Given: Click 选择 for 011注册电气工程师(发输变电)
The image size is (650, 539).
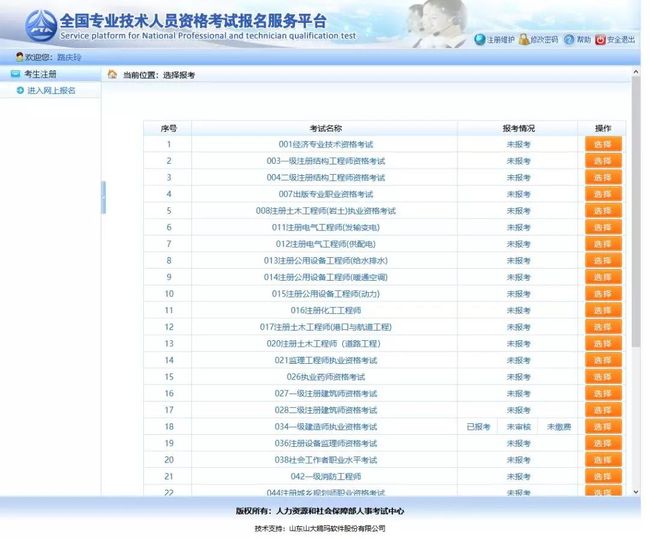Looking at the screenshot, I should point(603,227).
